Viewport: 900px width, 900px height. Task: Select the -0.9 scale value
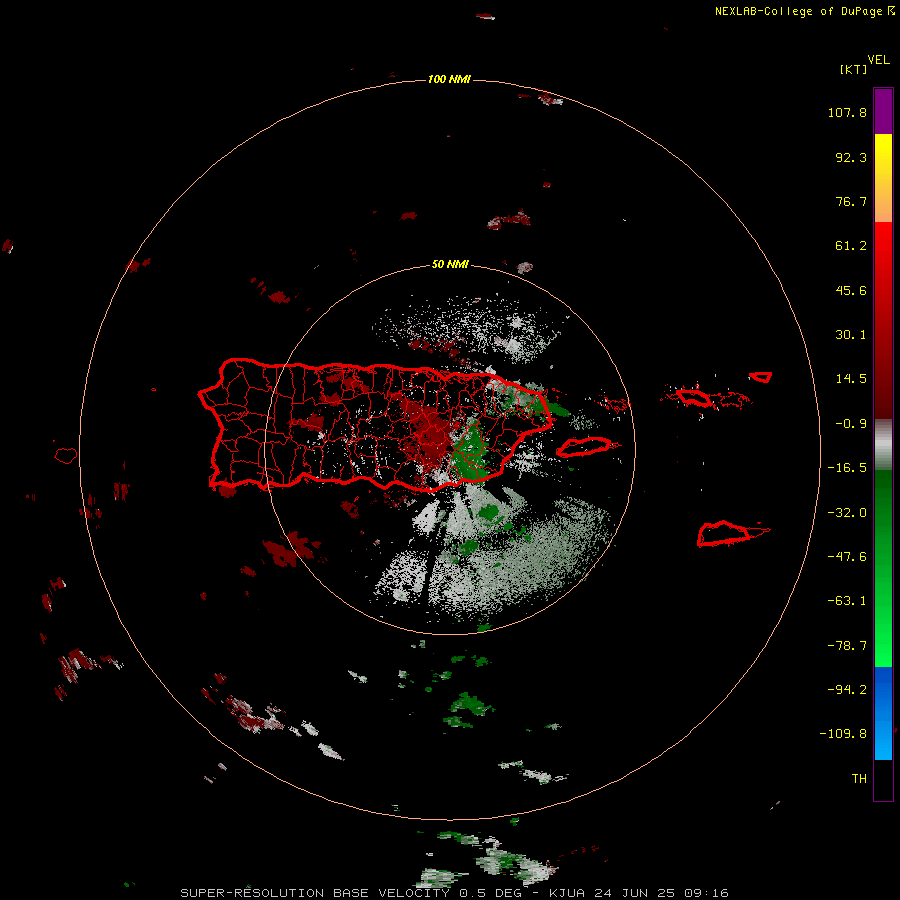pos(851,424)
